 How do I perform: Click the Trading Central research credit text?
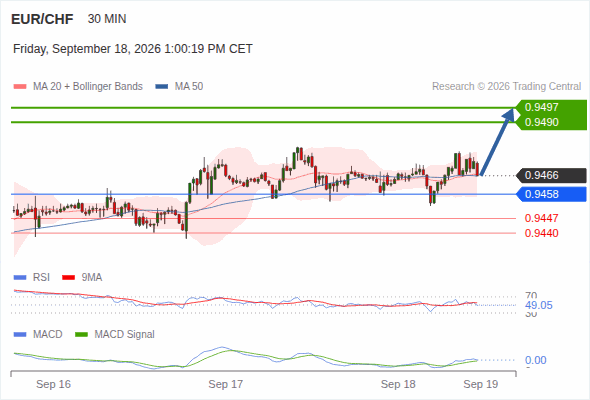point(506,87)
